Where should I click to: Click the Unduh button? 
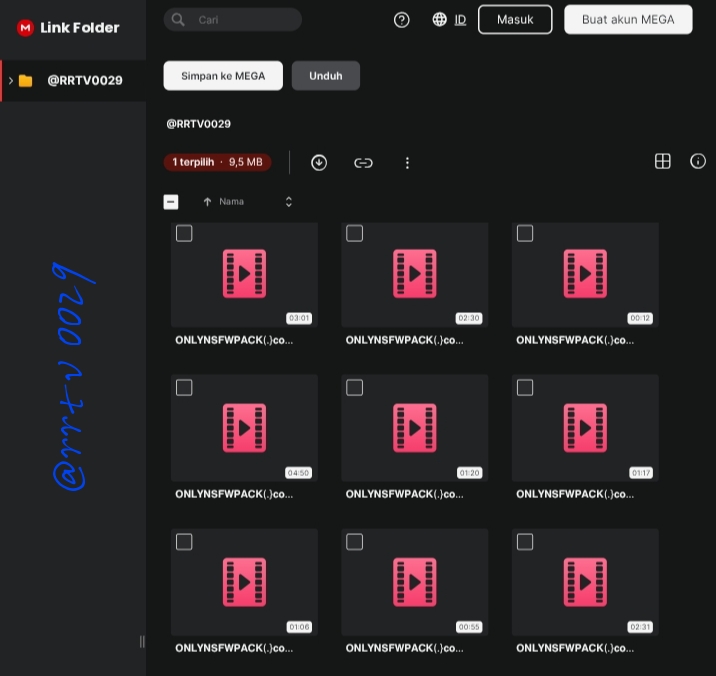326,76
